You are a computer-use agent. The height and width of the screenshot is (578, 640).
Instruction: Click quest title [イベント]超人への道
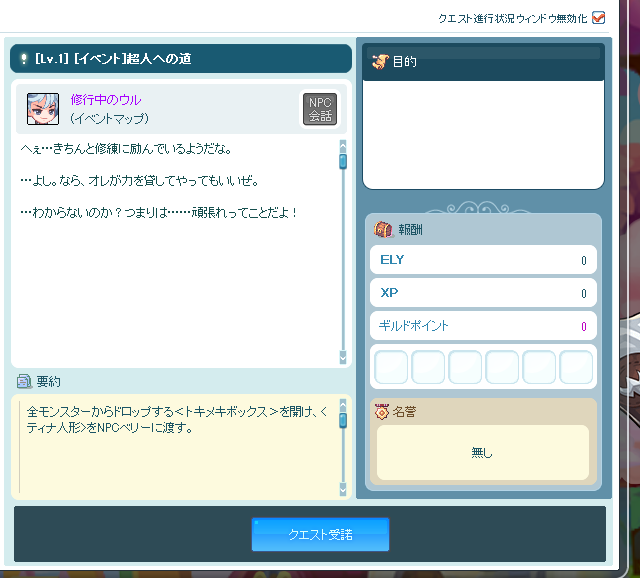[133, 59]
